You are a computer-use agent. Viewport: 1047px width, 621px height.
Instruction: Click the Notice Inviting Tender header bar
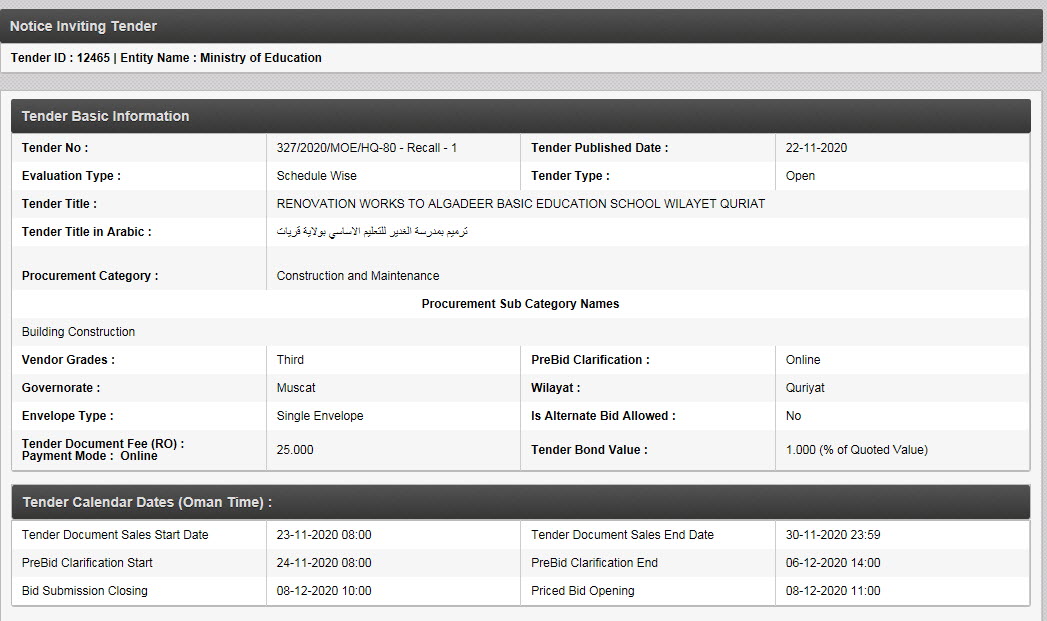click(523, 26)
